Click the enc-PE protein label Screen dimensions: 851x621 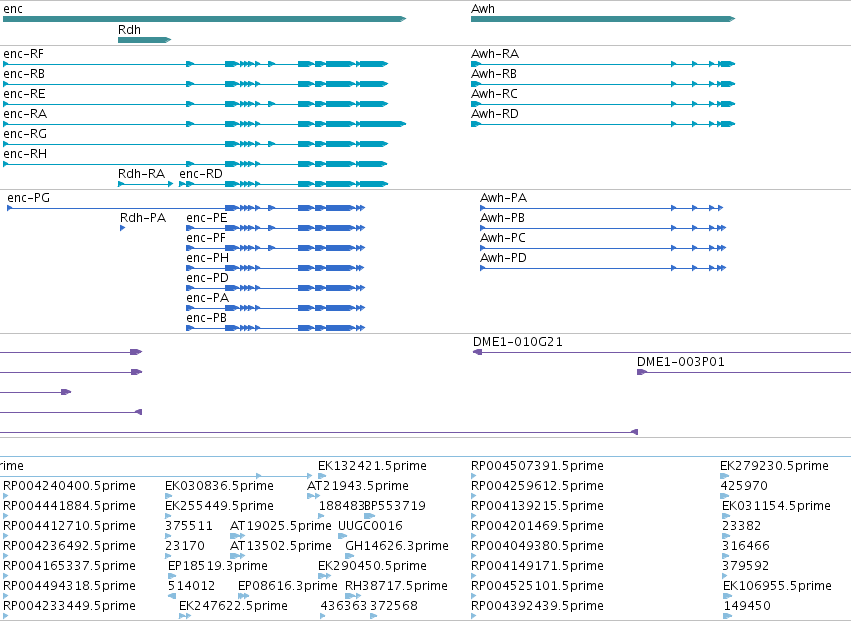[x=207, y=218]
